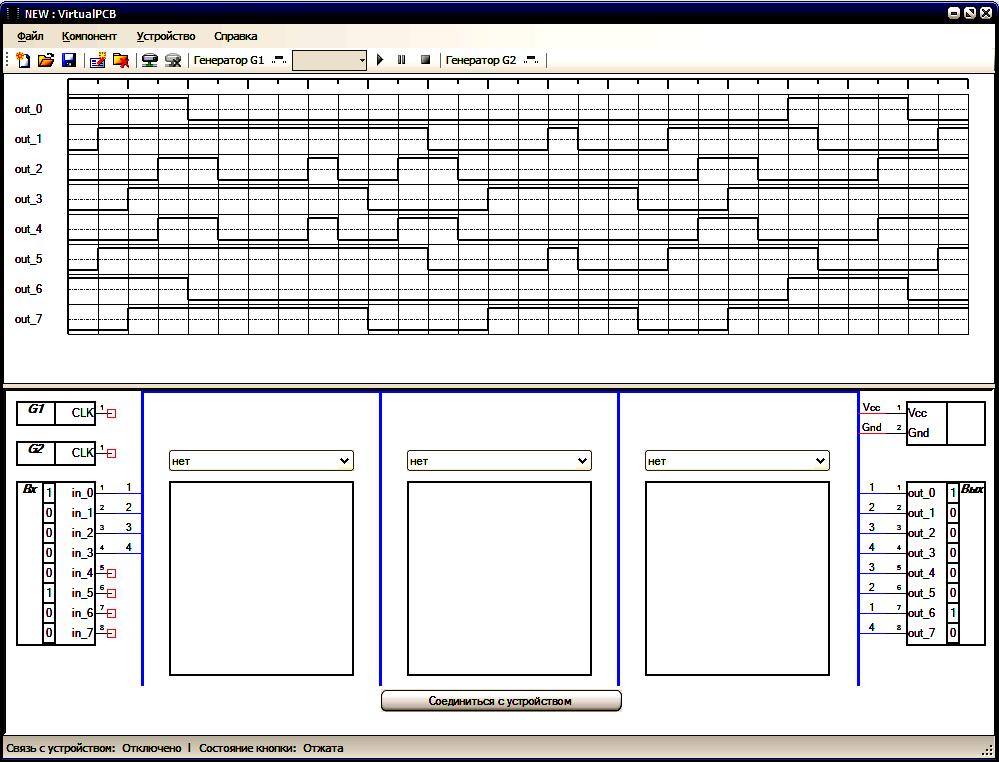Start the generator with the play button
The width and height of the screenshot is (999, 762).
coord(380,60)
